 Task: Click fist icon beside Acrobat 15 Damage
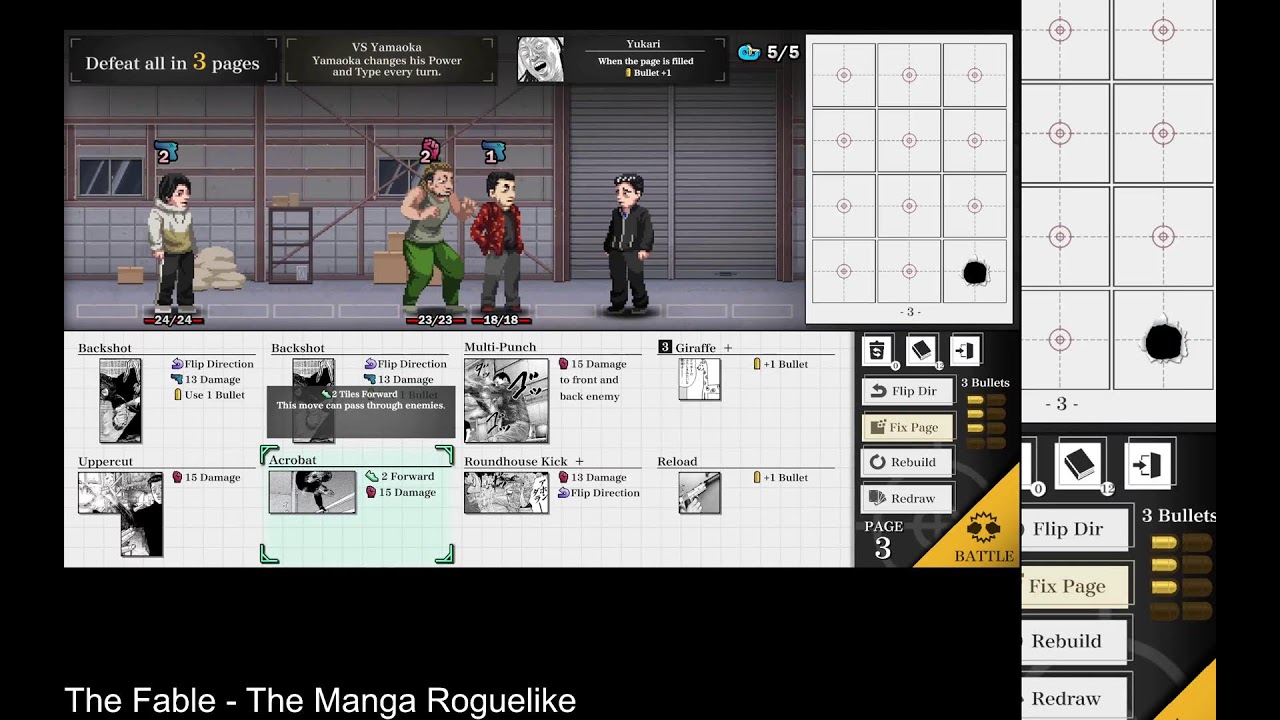point(371,492)
